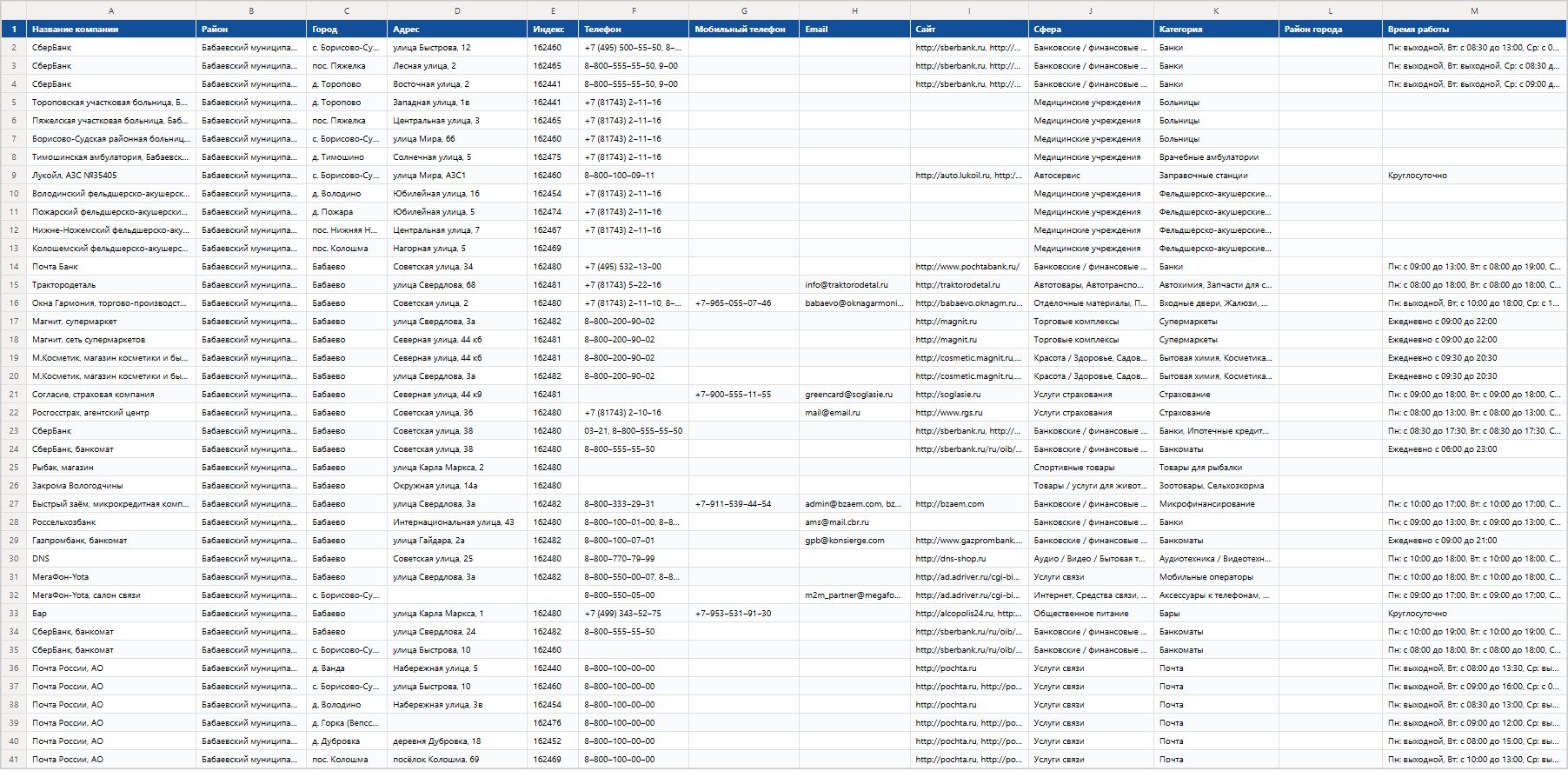Select phone '+7 (499) 343–52–75'

coord(634,614)
